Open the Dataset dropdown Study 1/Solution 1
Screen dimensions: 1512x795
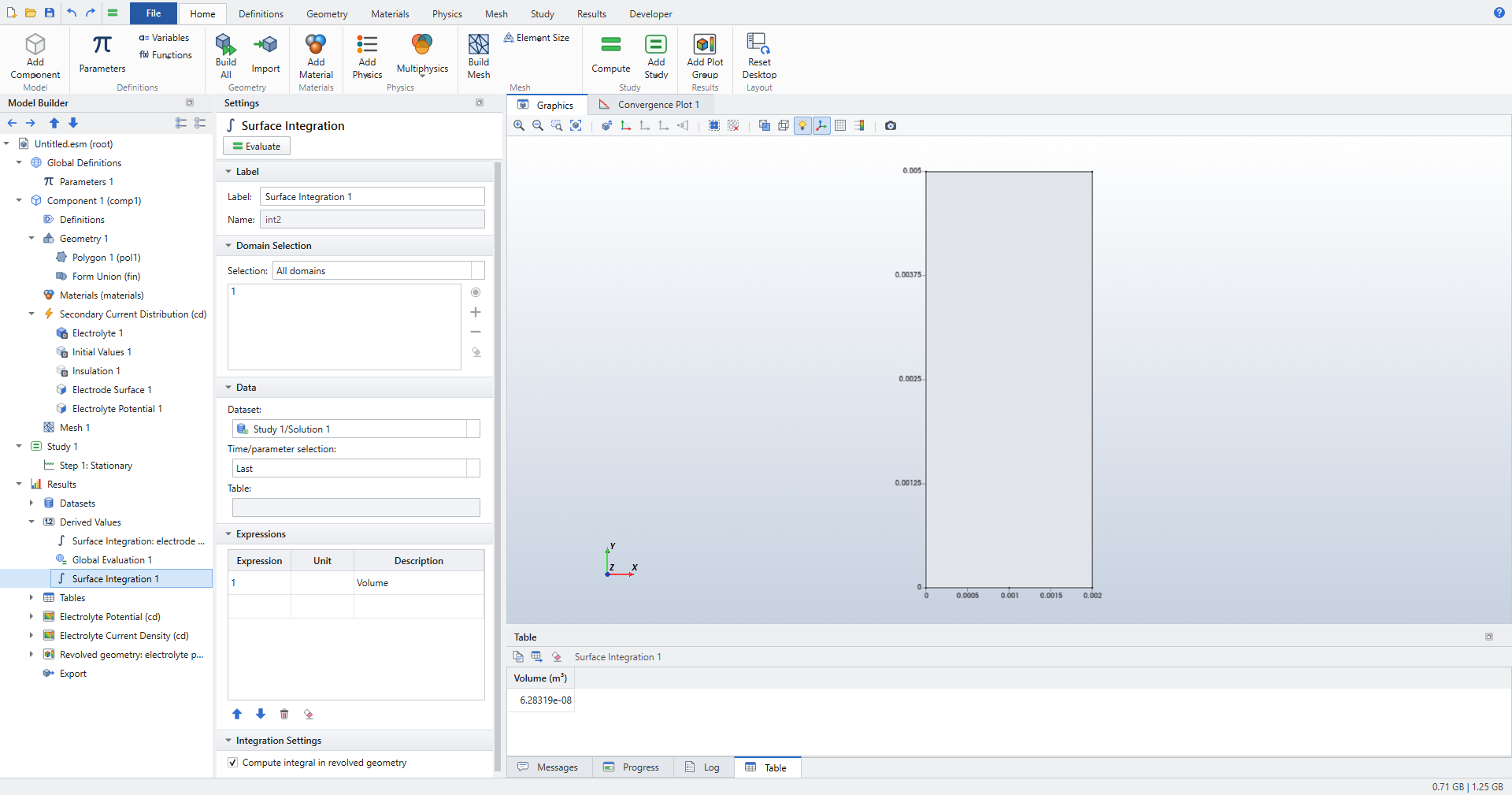(356, 429)
